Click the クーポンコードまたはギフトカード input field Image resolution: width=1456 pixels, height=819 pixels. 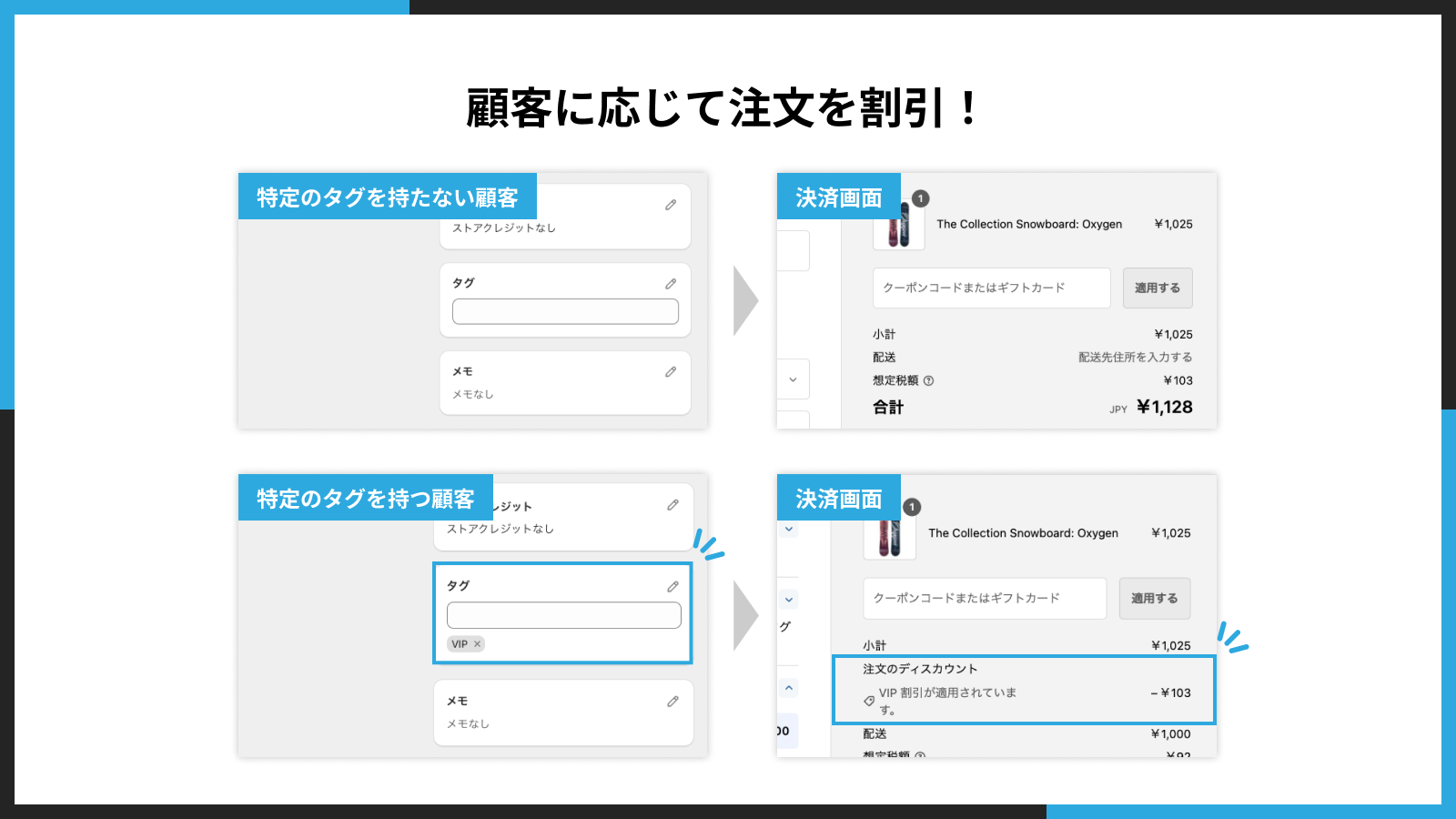pos(990,288)
